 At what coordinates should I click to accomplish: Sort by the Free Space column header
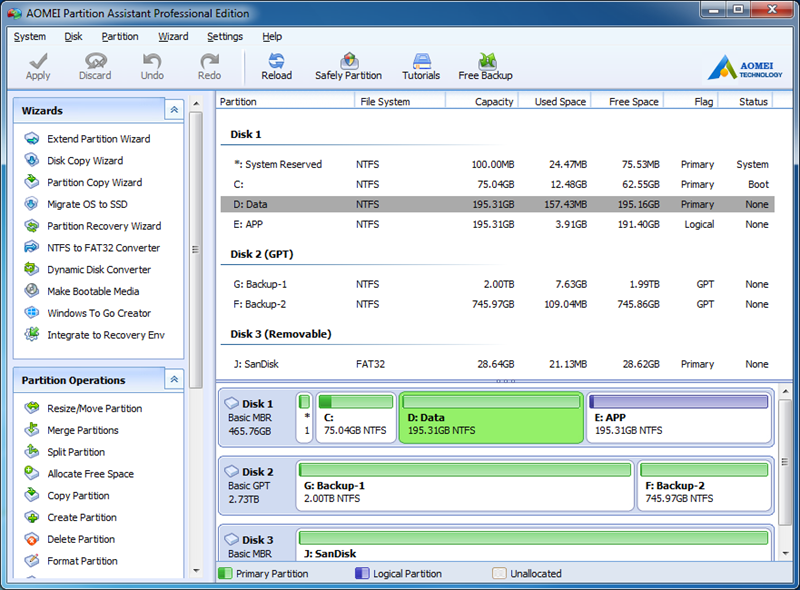(x=633, y=102)
